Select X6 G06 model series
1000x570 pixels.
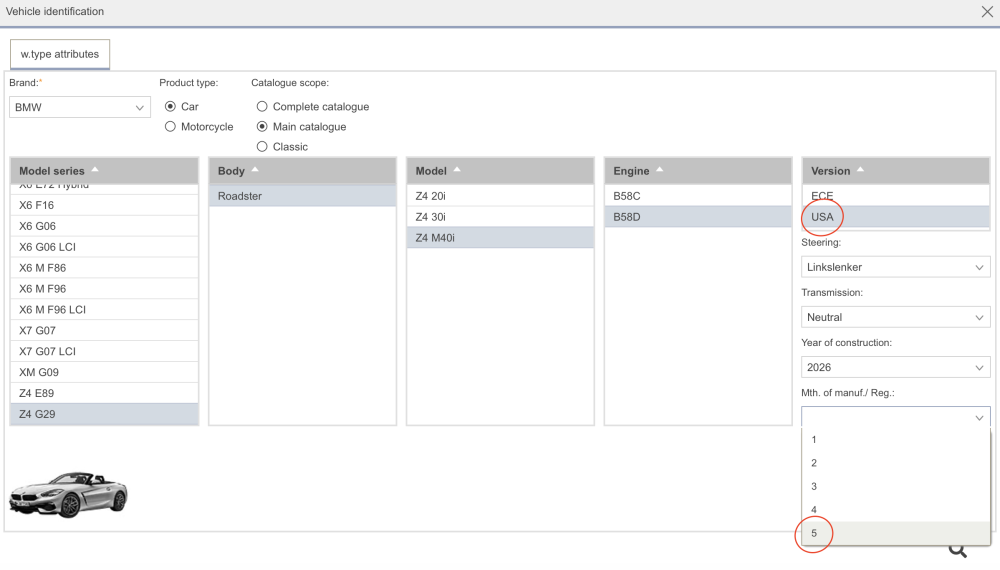[105, 226]
